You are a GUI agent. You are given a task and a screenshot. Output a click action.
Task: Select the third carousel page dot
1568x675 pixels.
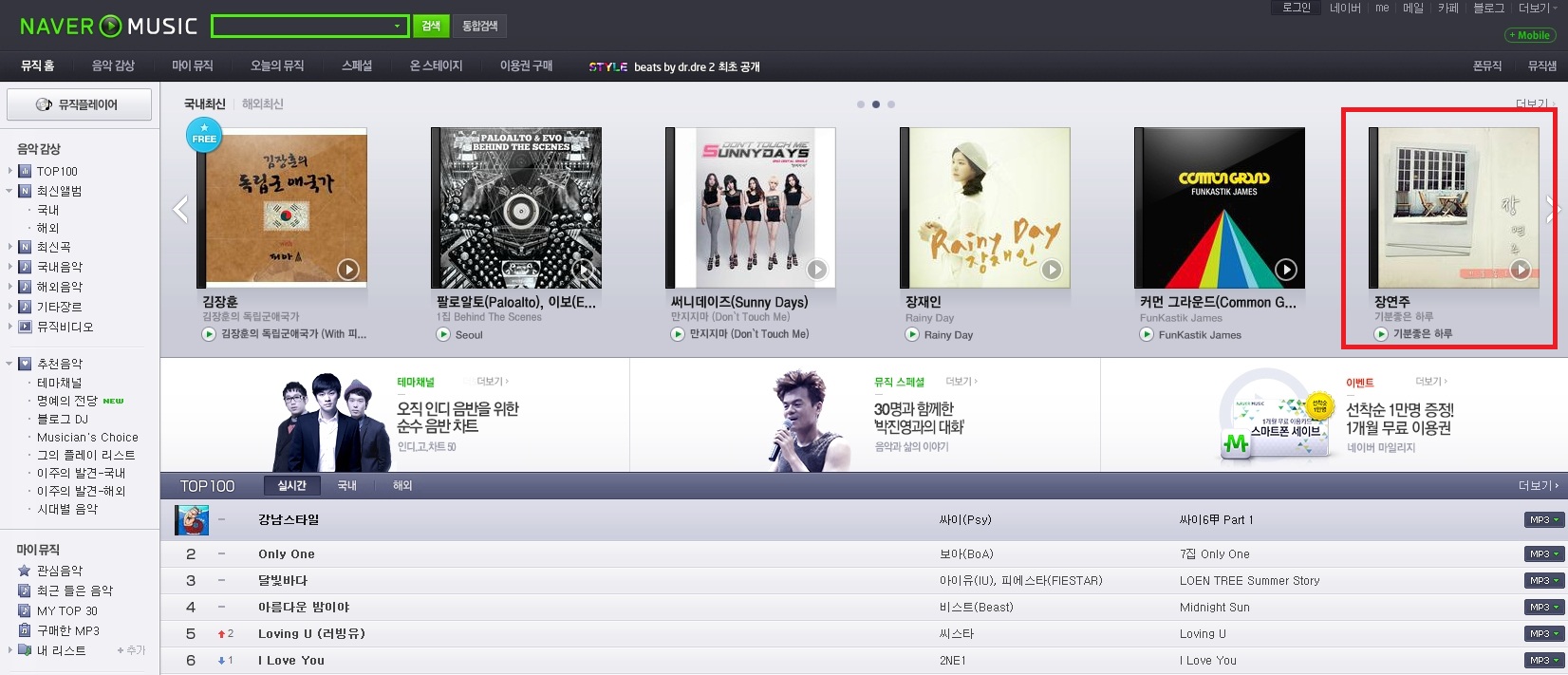pos(890,104)
